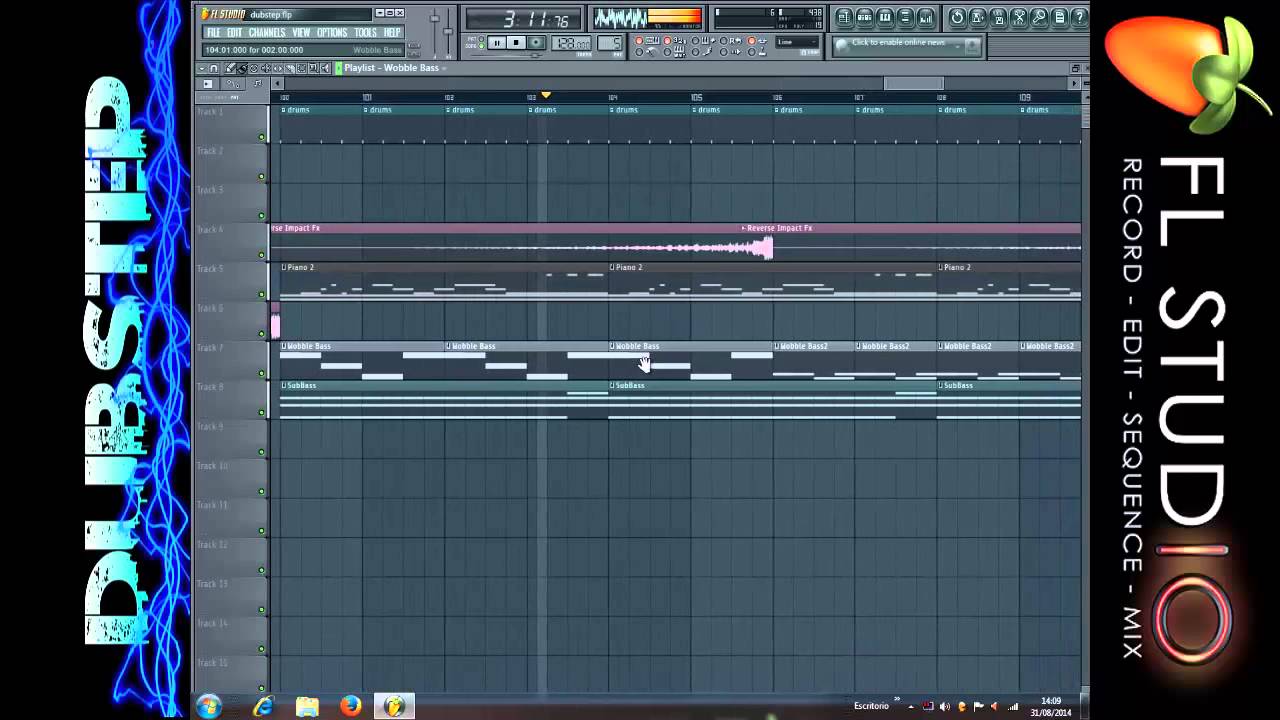
Task: Open project info document icon
Action: pos(1059,18)
